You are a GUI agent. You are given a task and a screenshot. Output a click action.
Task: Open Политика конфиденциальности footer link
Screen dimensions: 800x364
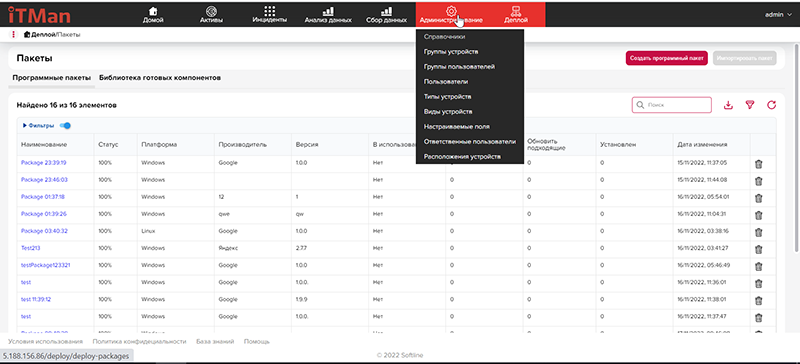coord(139,342)
